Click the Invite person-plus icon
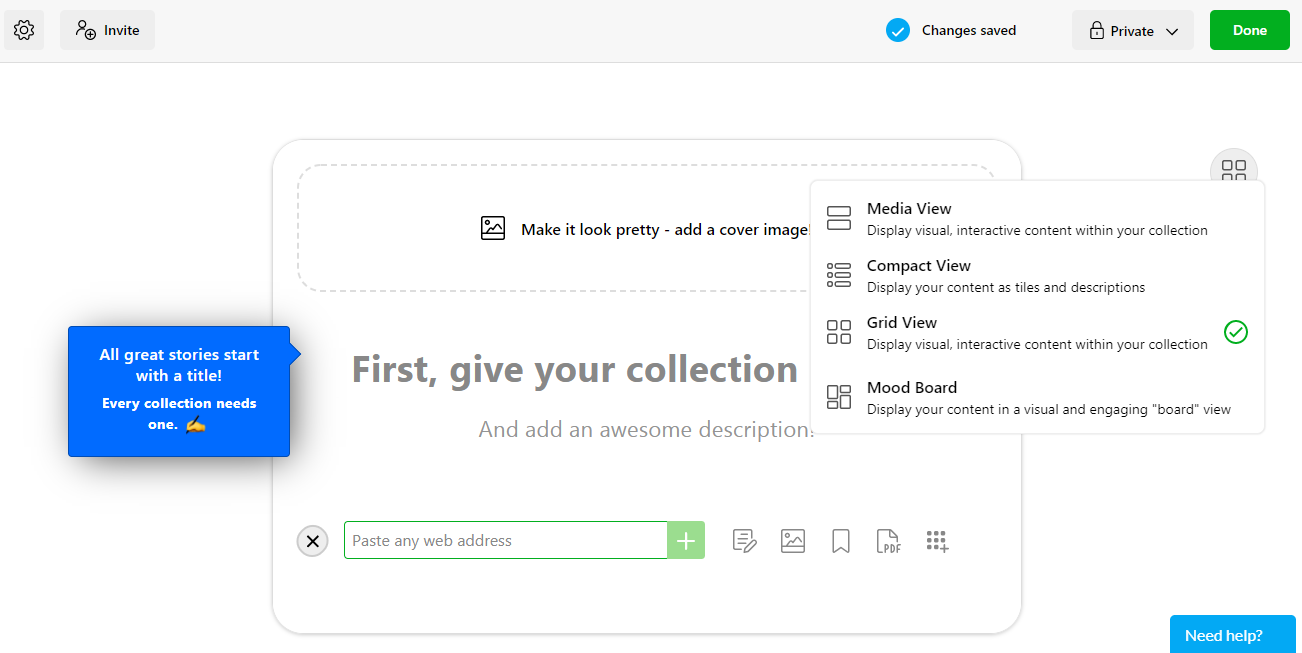 click(86, 30)
